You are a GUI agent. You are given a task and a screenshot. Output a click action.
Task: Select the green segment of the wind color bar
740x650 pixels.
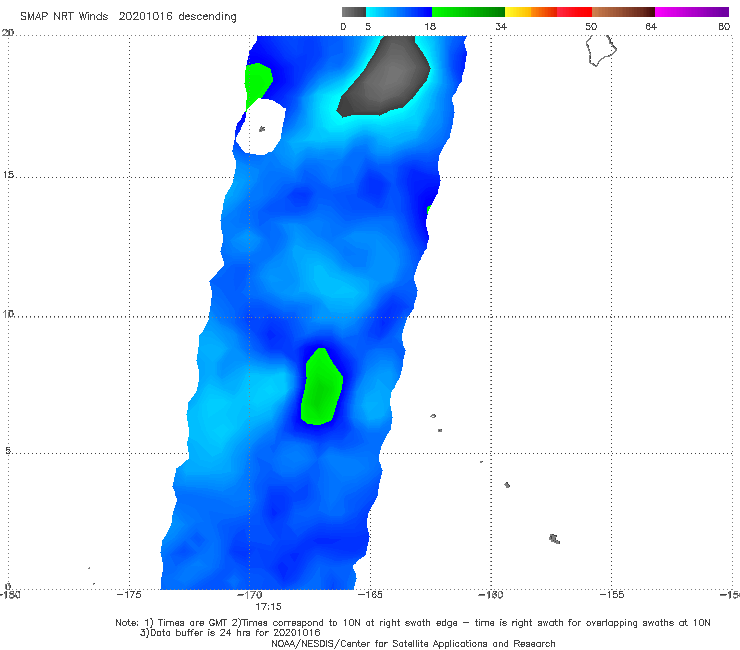point(468,12)
